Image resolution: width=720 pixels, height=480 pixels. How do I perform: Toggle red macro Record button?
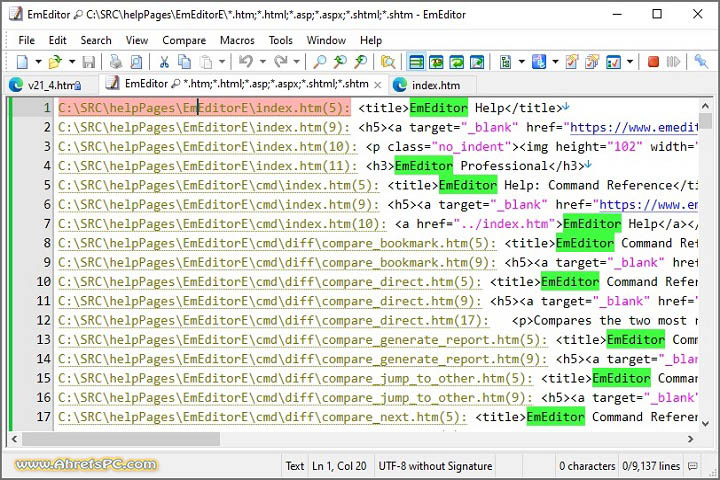tap(653, 62)
